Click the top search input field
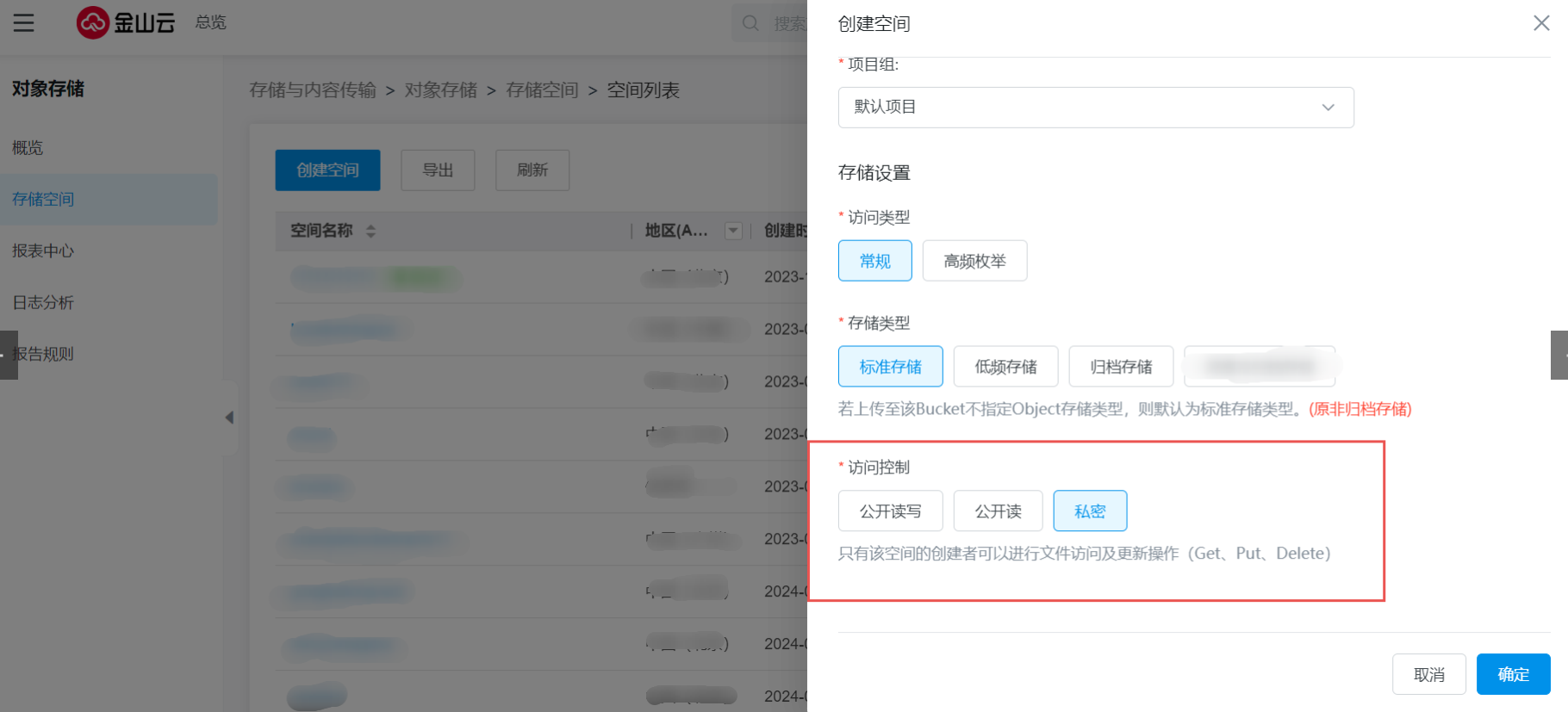Viewport: 1568px width, 712px height. tap(769, 23)
